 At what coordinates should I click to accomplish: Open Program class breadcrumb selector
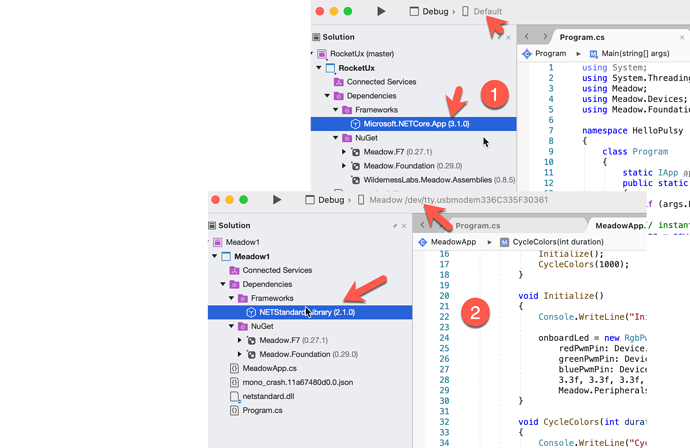pos(544,54)
